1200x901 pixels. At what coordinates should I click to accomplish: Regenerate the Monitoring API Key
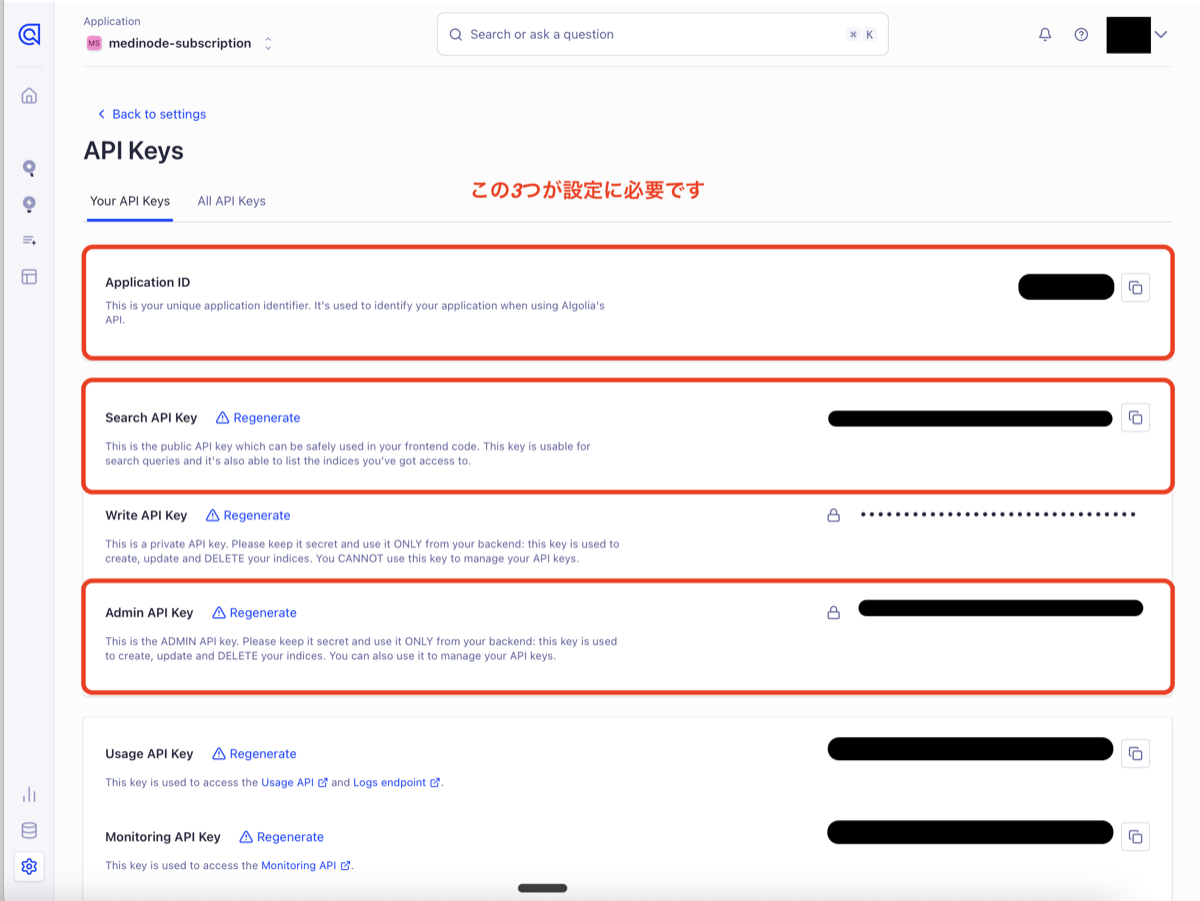[x=281, y=837]
